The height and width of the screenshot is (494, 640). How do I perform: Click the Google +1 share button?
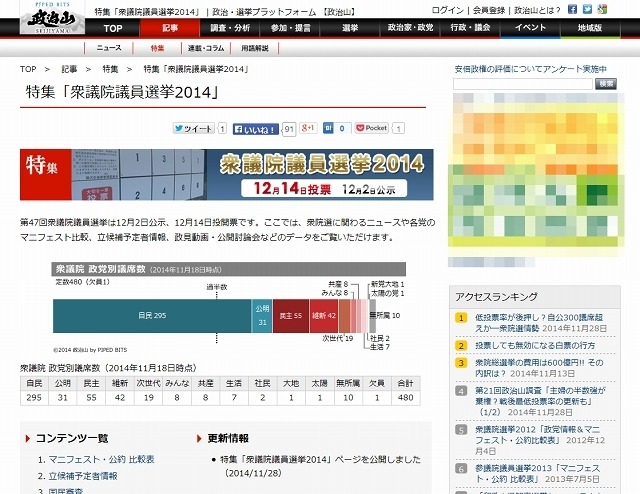[x=309, y=129]
